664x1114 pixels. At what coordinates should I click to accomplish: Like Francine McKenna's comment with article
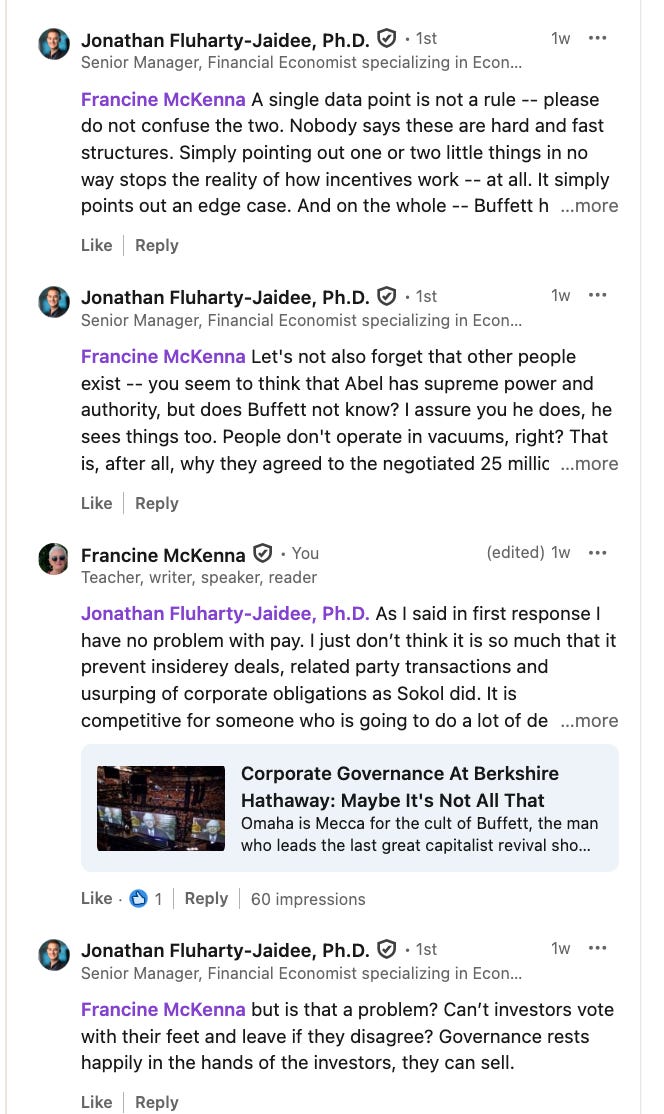[97, 899]
